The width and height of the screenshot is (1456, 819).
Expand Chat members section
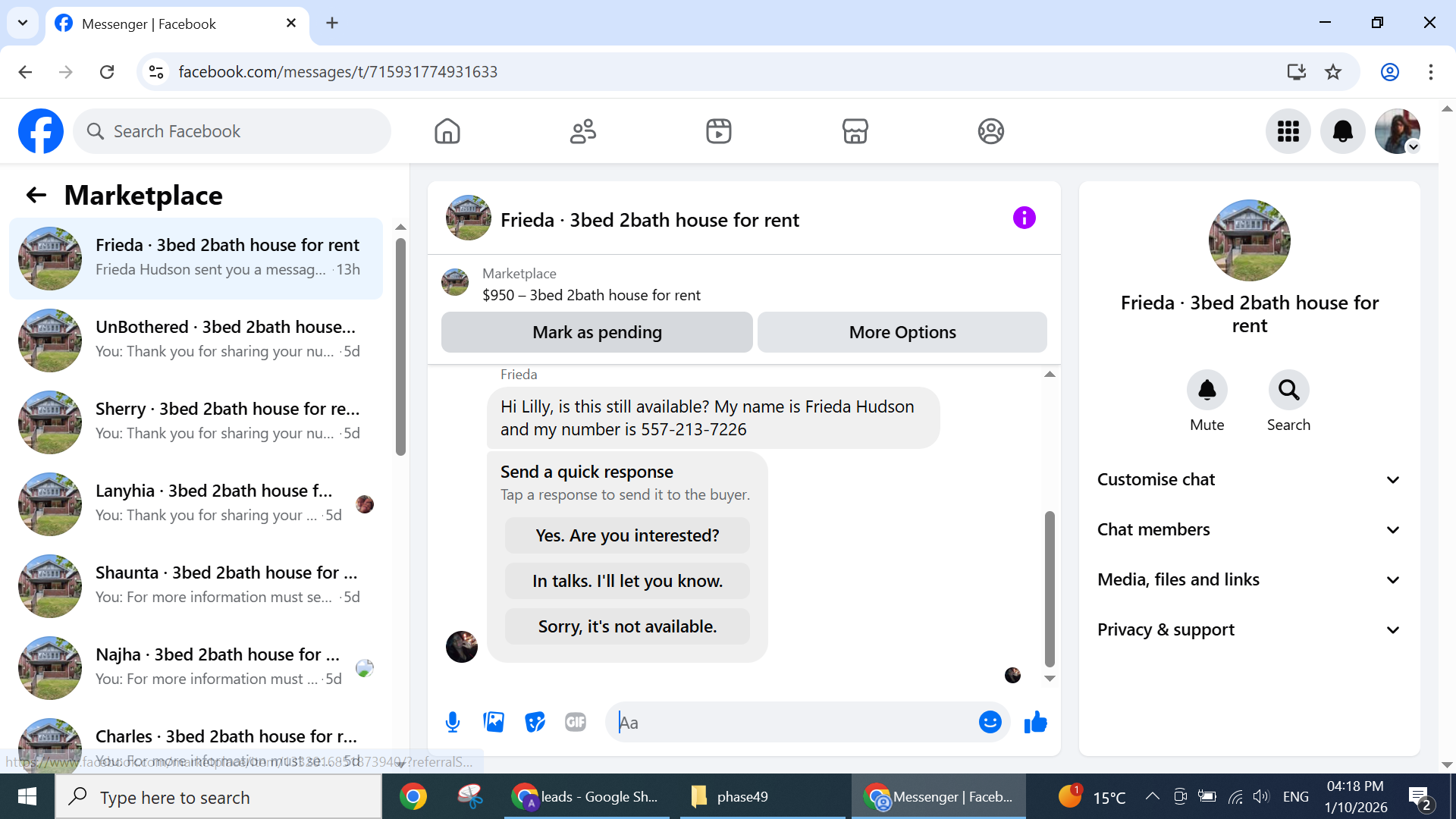coord(1249,530)
